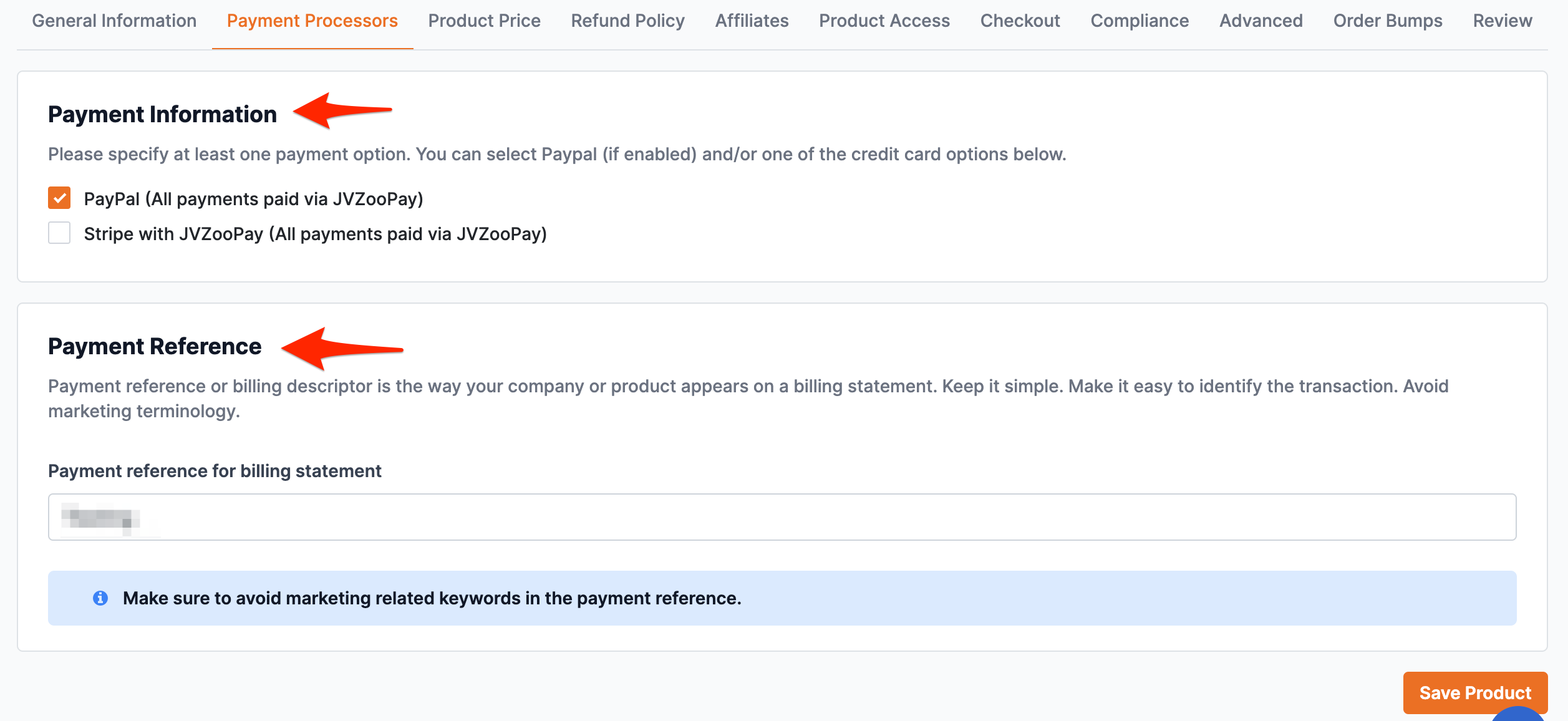The image size is (1568, 721).
Task: Click the Stripe with JVZooPay label text
Action: click(316, 234)
